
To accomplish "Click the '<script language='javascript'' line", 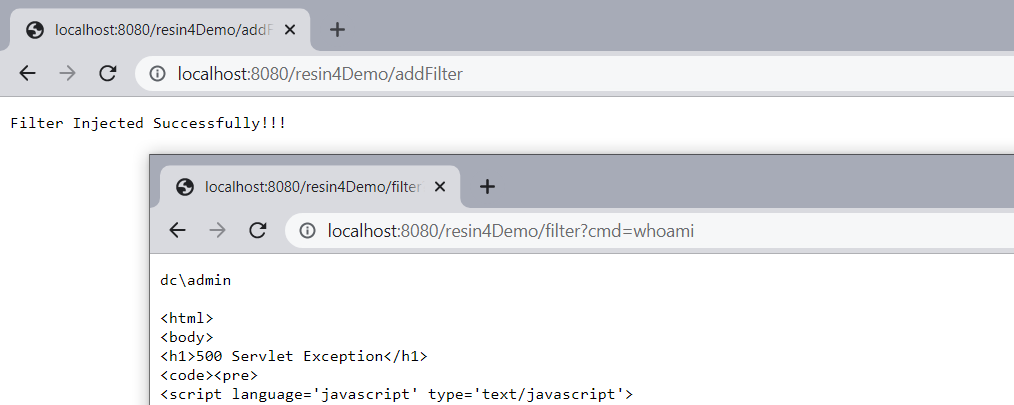I will click(x=396, y=394).
